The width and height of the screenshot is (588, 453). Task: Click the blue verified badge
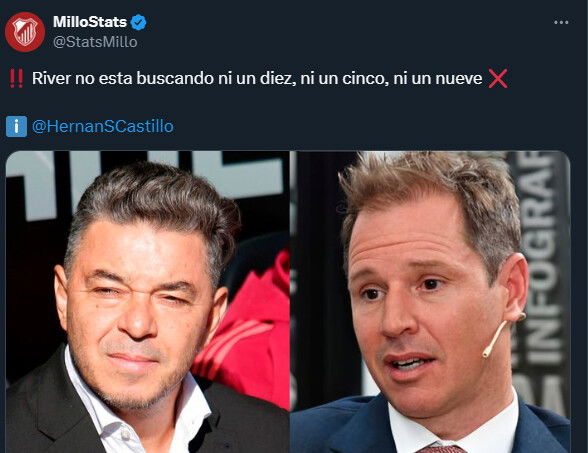coord(138,22)
